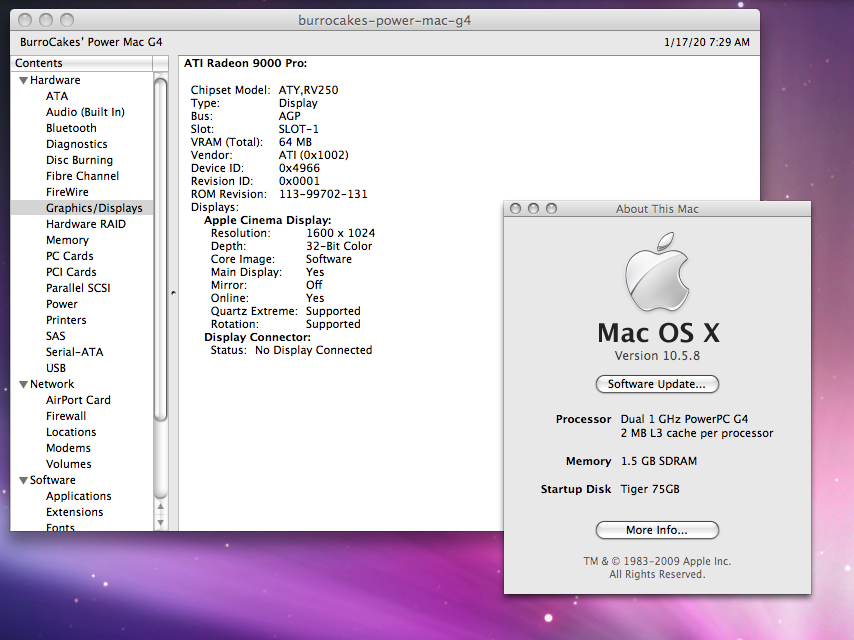Click No Display Connected status text
Image resolution: width=854 pixels, height=640 pixels.
pos(313,350)
